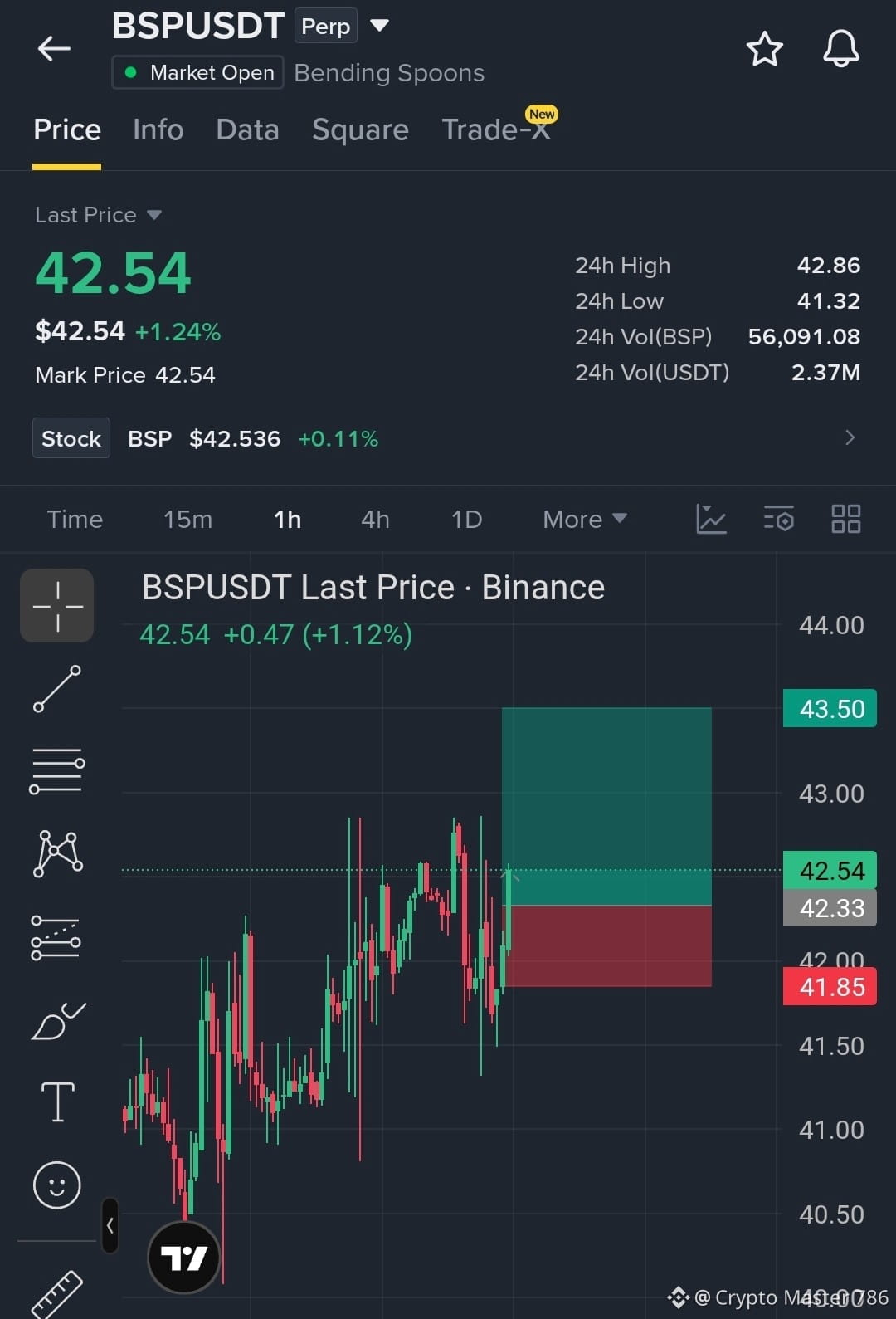Click the Market Open status badge
The image size is (896, 1319).
pos(198,72)
